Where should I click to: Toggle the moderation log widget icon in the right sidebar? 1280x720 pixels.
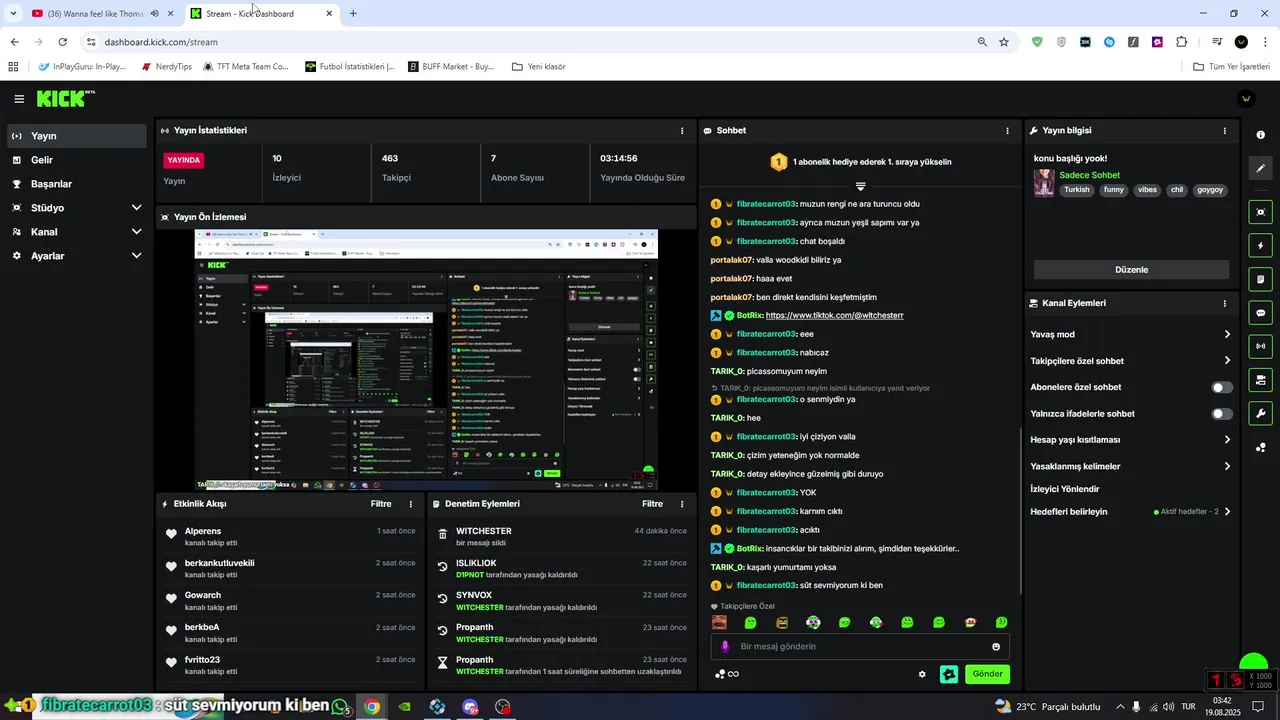point(1260,279)
